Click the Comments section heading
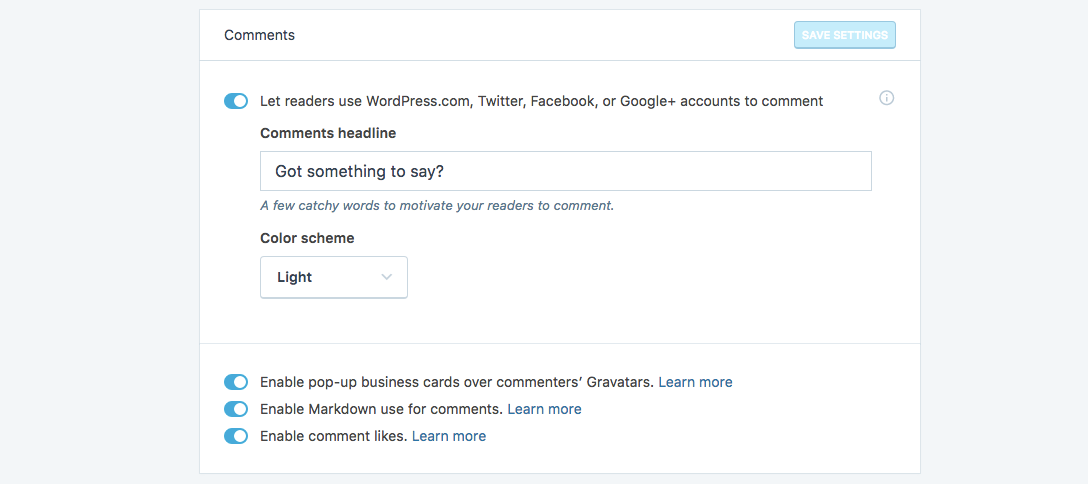This screenshot has width=1088, height=484. coord(259,35)
